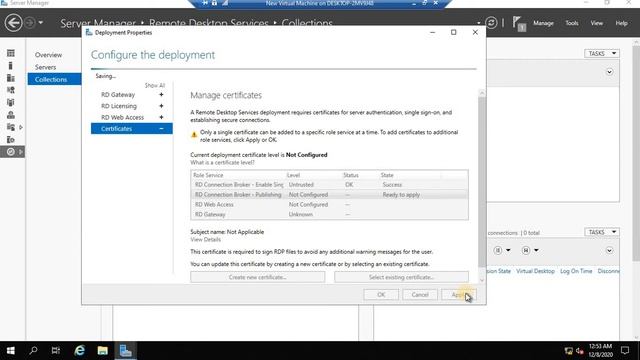640x360 pixels.
Task: Click Create new certificate button
Action: (x=258, y=277)
